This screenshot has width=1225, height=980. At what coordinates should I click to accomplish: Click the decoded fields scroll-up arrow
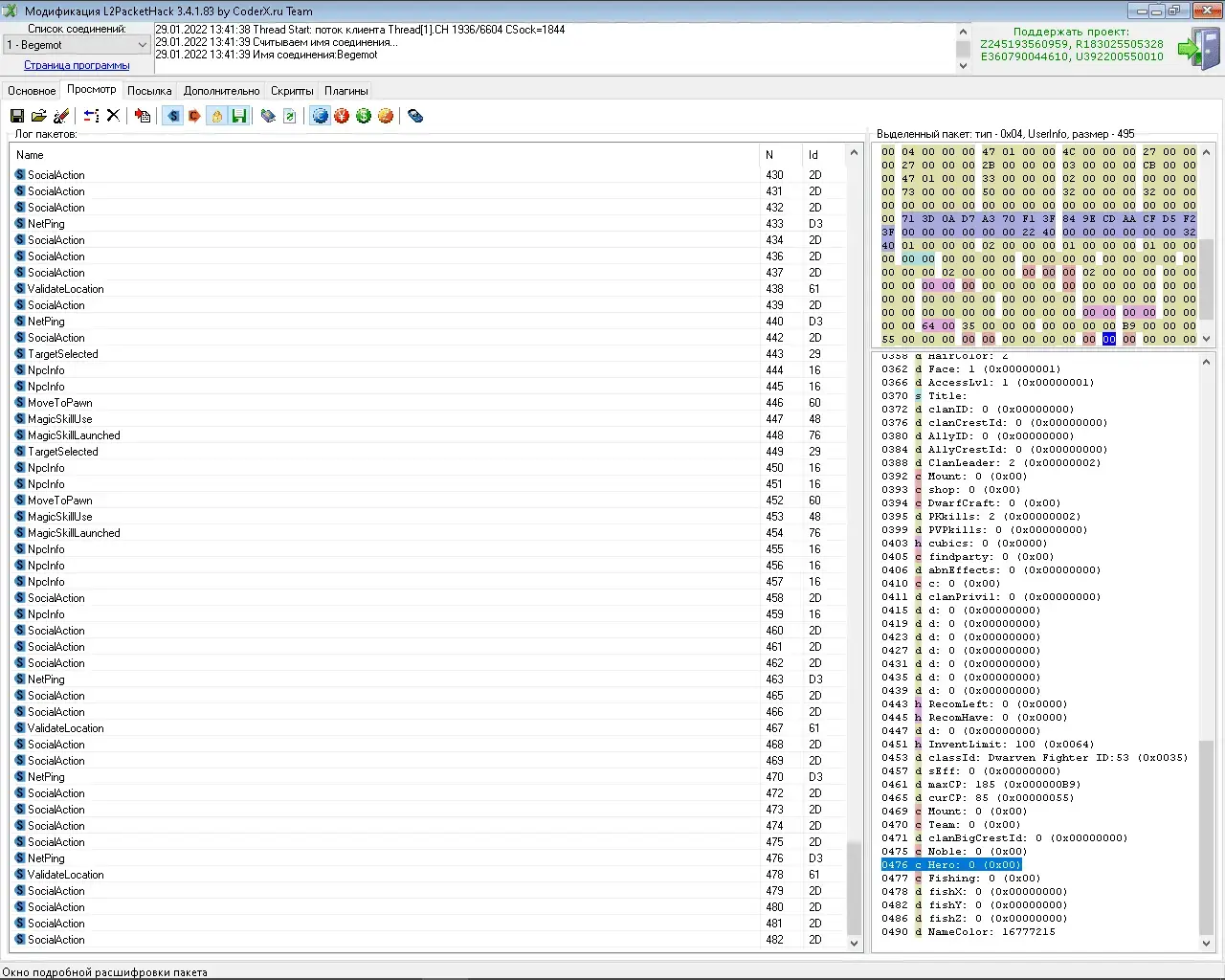1207,361
